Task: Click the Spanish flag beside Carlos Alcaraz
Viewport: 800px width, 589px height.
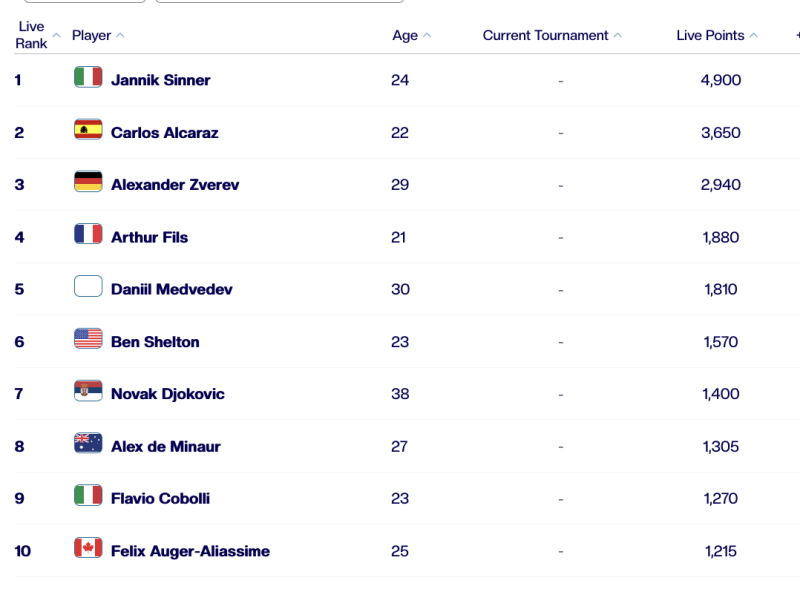Action: click(x=88, y=130)
